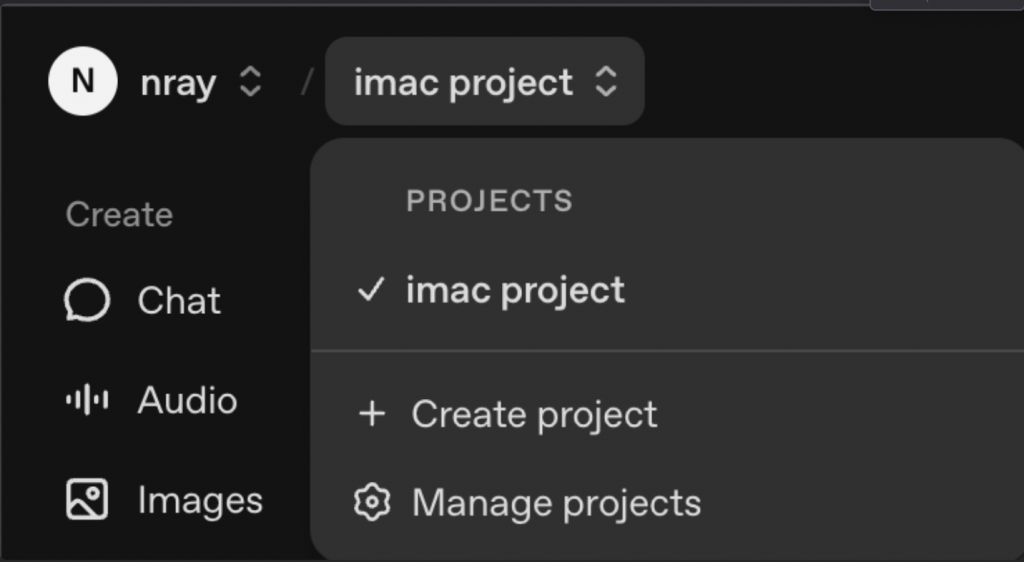Screen dimensions: 1024x562
Task: Click the Audio waveform icon
Action: click(x=87, y=400)
